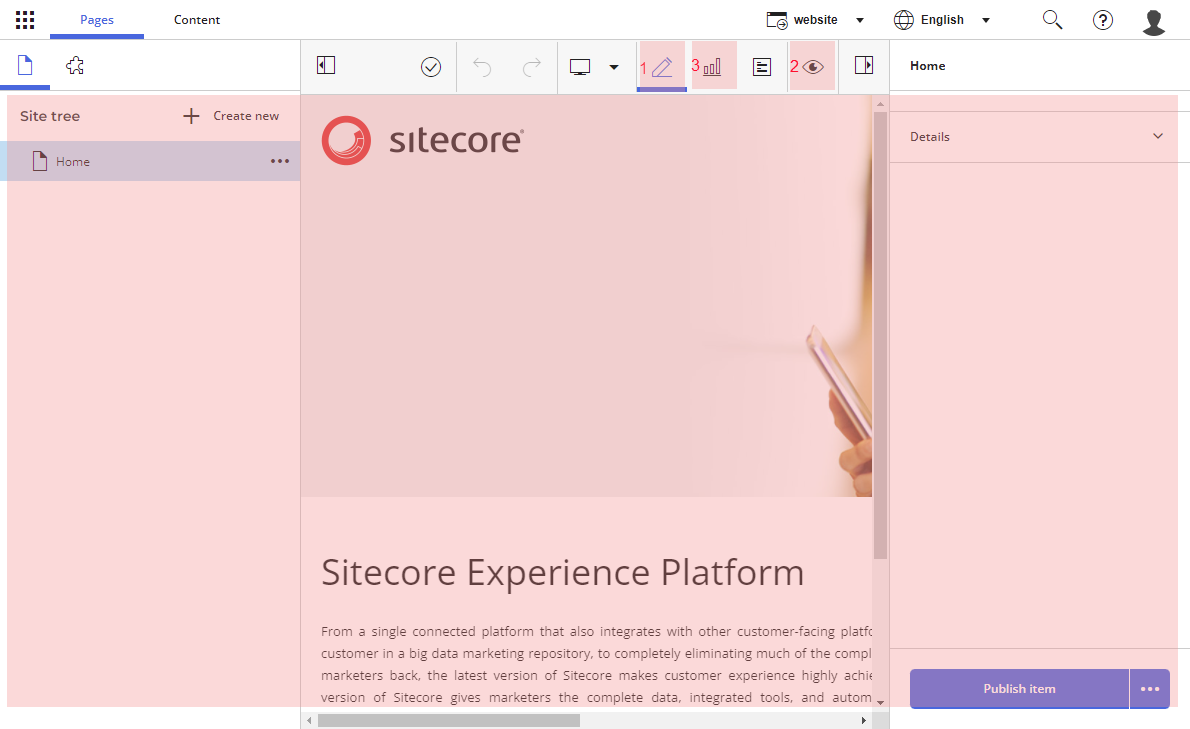This screenshot has height=729, width=1190.
Task: Switch to the eye Preview mode
Action: click(x=812, y=67)
